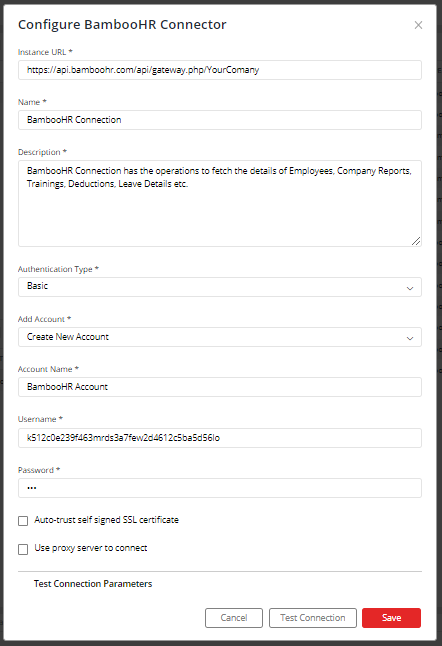The image size is (442, 646).
Task: Click the Authentication Type chevron arrow
Action: pyautogui.click(x=409, y=288)
